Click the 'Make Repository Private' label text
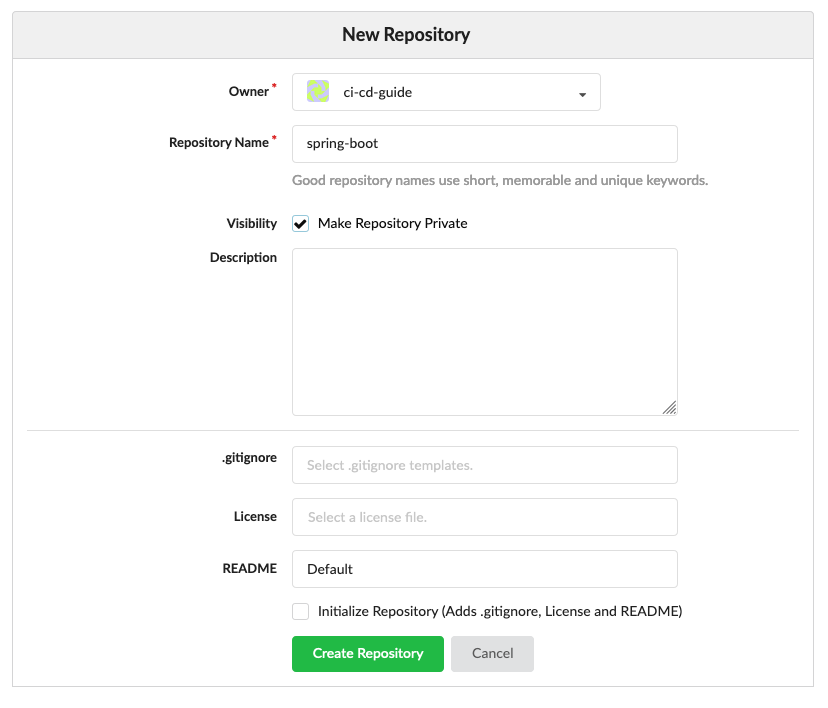 coord(392,223)
